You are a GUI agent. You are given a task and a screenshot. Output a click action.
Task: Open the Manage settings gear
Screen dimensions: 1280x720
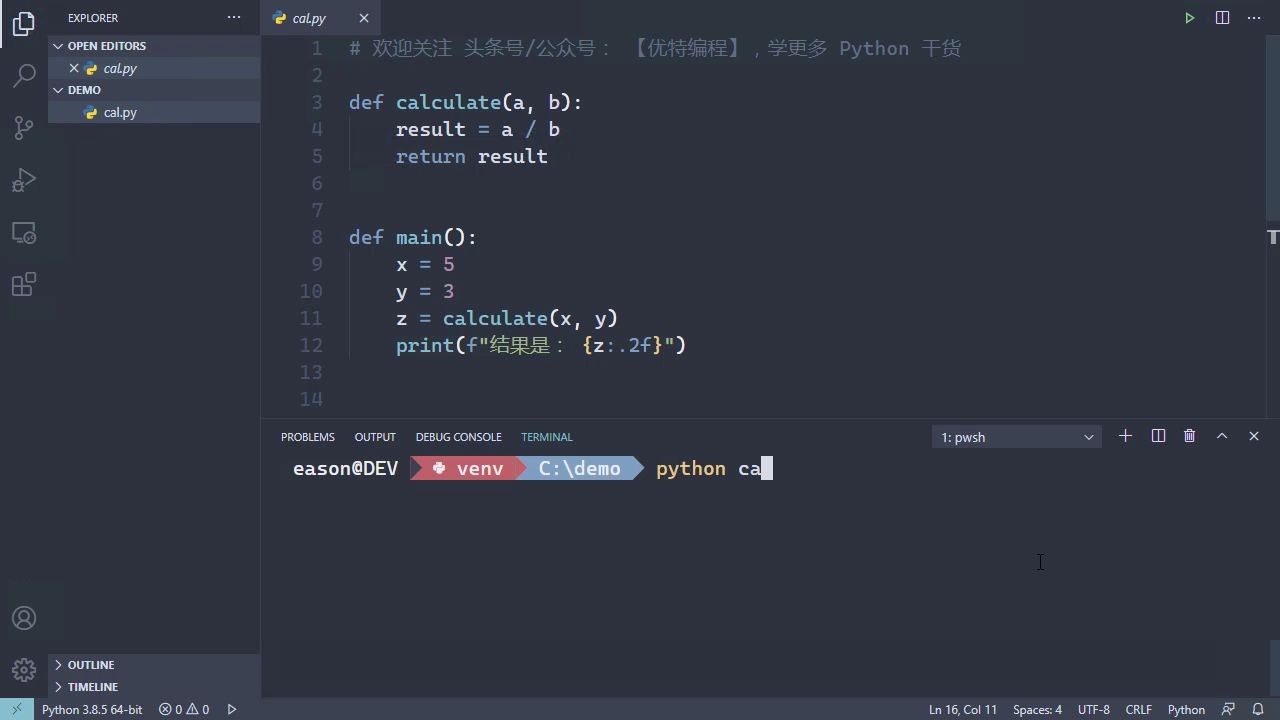click(x=24, y=670)
